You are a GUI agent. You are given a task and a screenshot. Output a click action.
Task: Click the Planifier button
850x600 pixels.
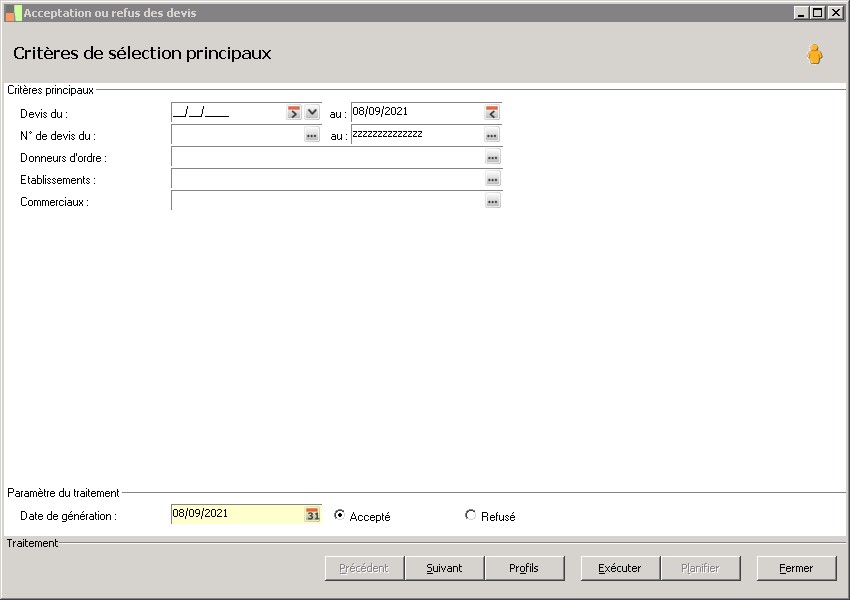[700, 568]
